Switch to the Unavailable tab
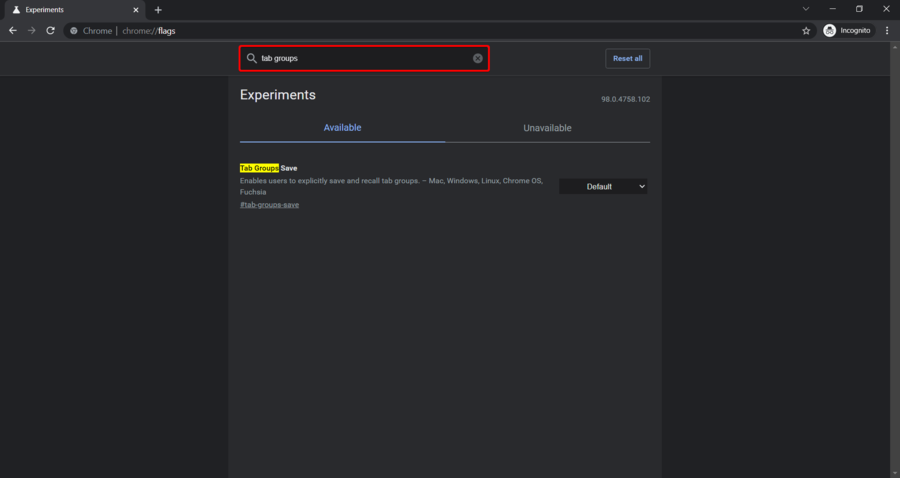 (547, 128)
